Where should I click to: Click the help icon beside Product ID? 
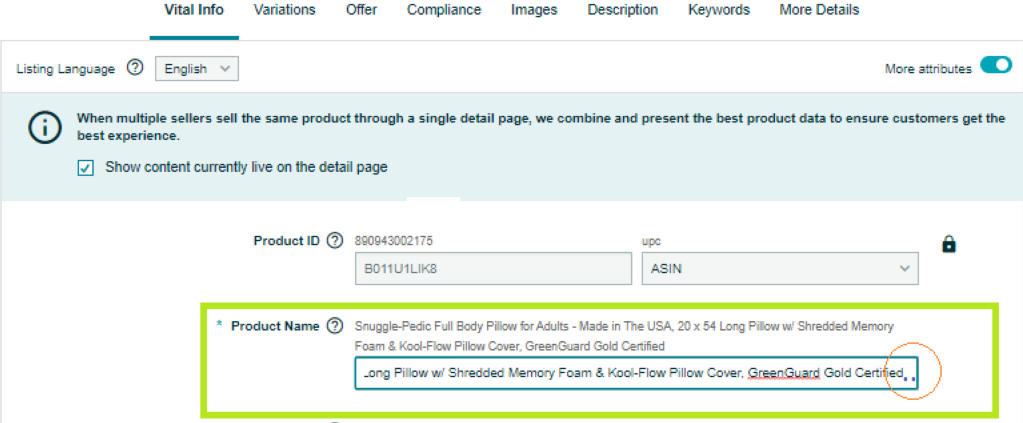point(334,241)
